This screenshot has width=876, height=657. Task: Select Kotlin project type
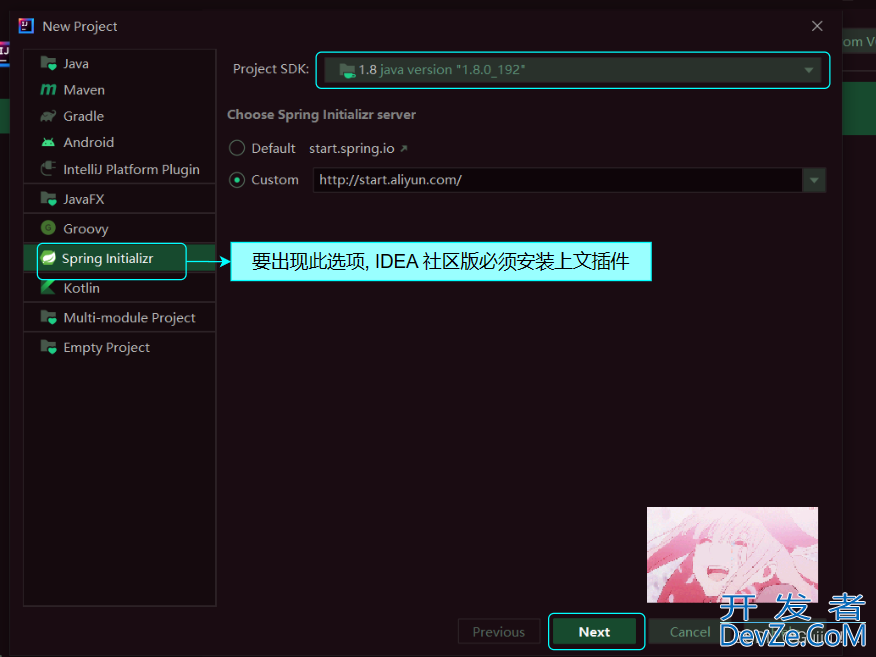point(120,288)
